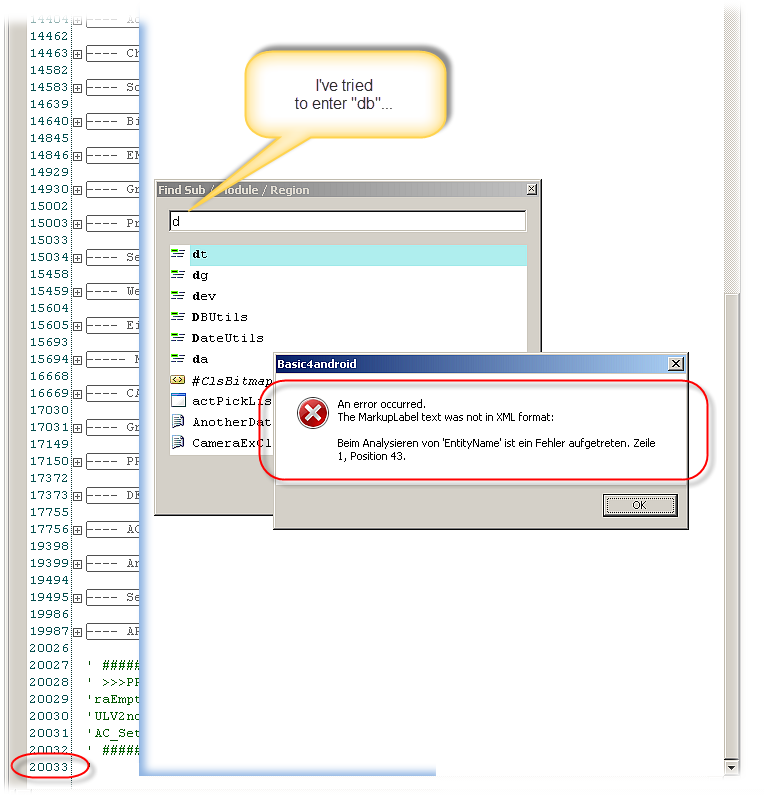The width and height of the screenshot is (764, 795).
Task: Expand the collapsed region at line 17373
Action: point(78,496)
